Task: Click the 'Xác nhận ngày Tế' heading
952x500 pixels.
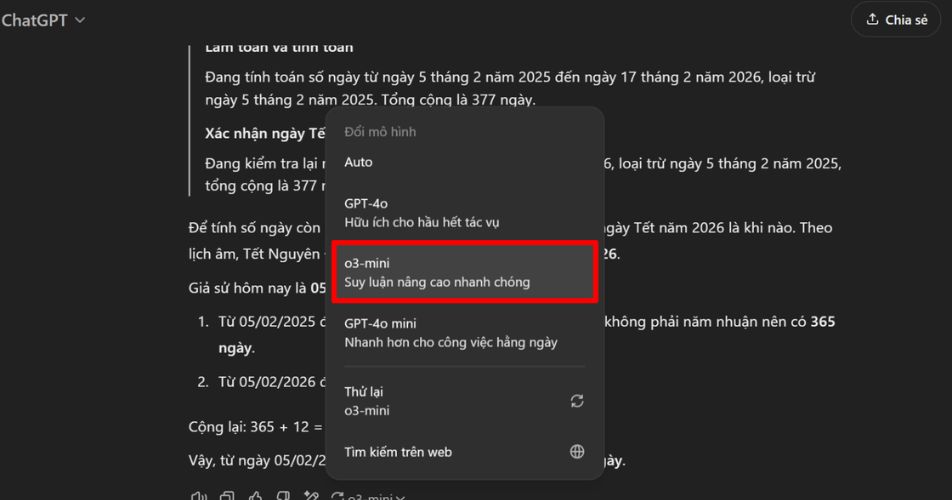Action: (x=265, y=133)
